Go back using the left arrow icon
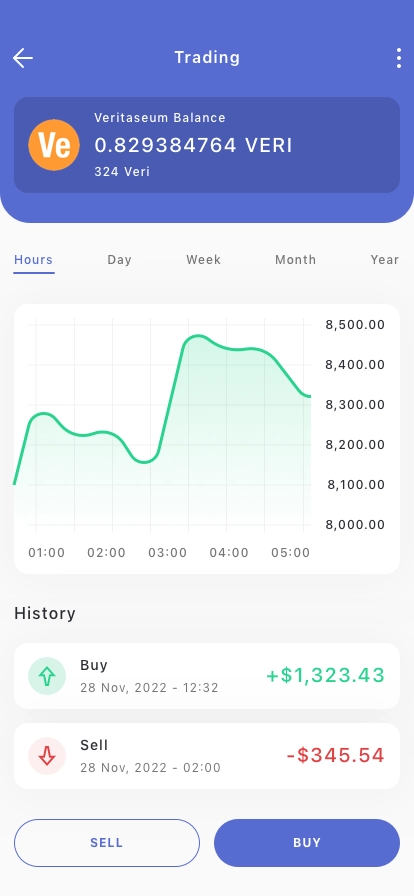Viewport: 414px width, 896px height. [23, 58]
